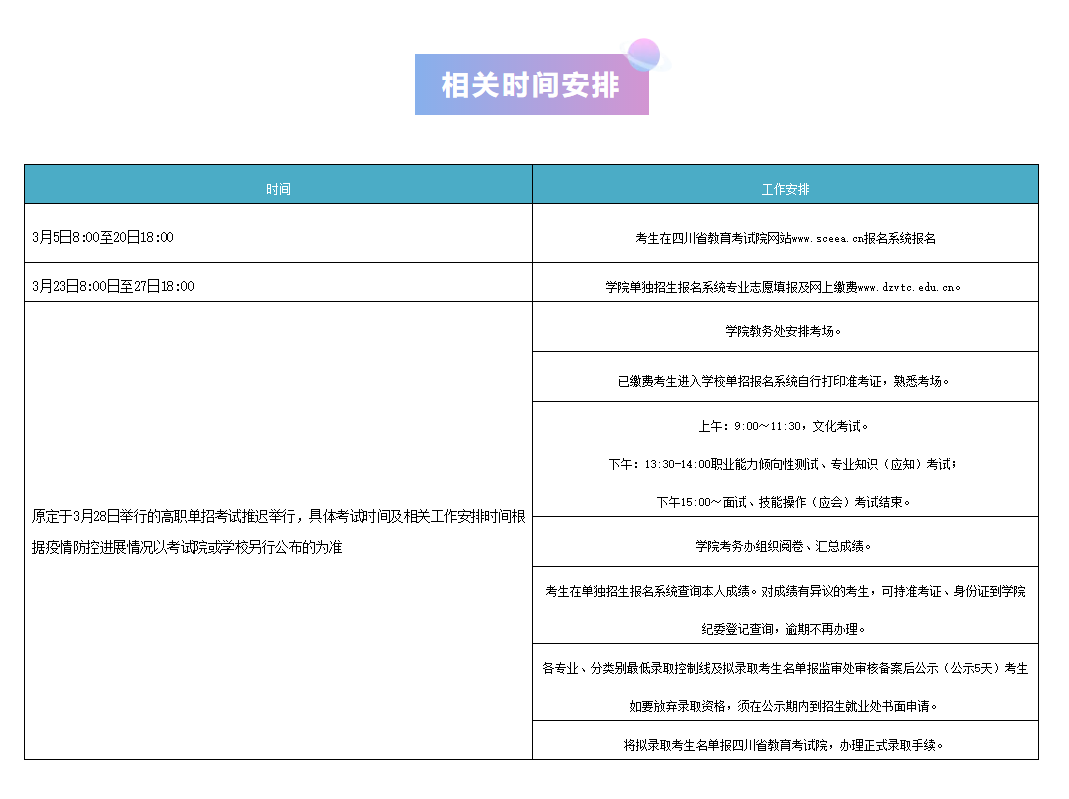Click the 纪委登记查询 text line
The height and width of the screenshot is (799, 1069).
point(785,628)
